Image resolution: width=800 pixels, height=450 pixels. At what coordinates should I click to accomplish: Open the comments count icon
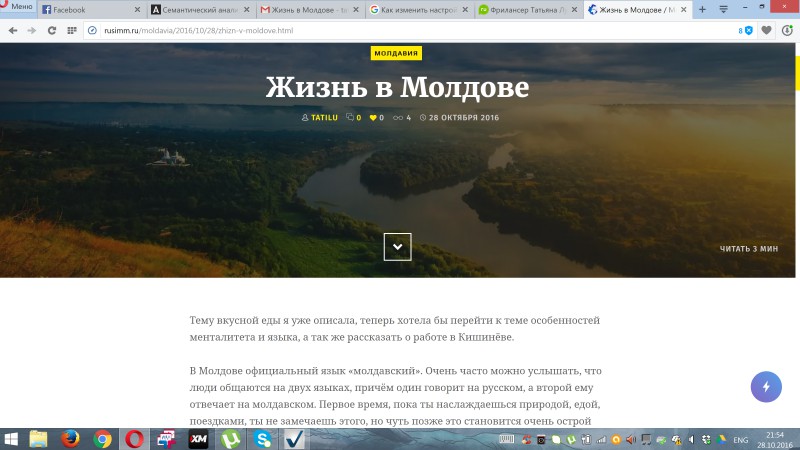349,117
